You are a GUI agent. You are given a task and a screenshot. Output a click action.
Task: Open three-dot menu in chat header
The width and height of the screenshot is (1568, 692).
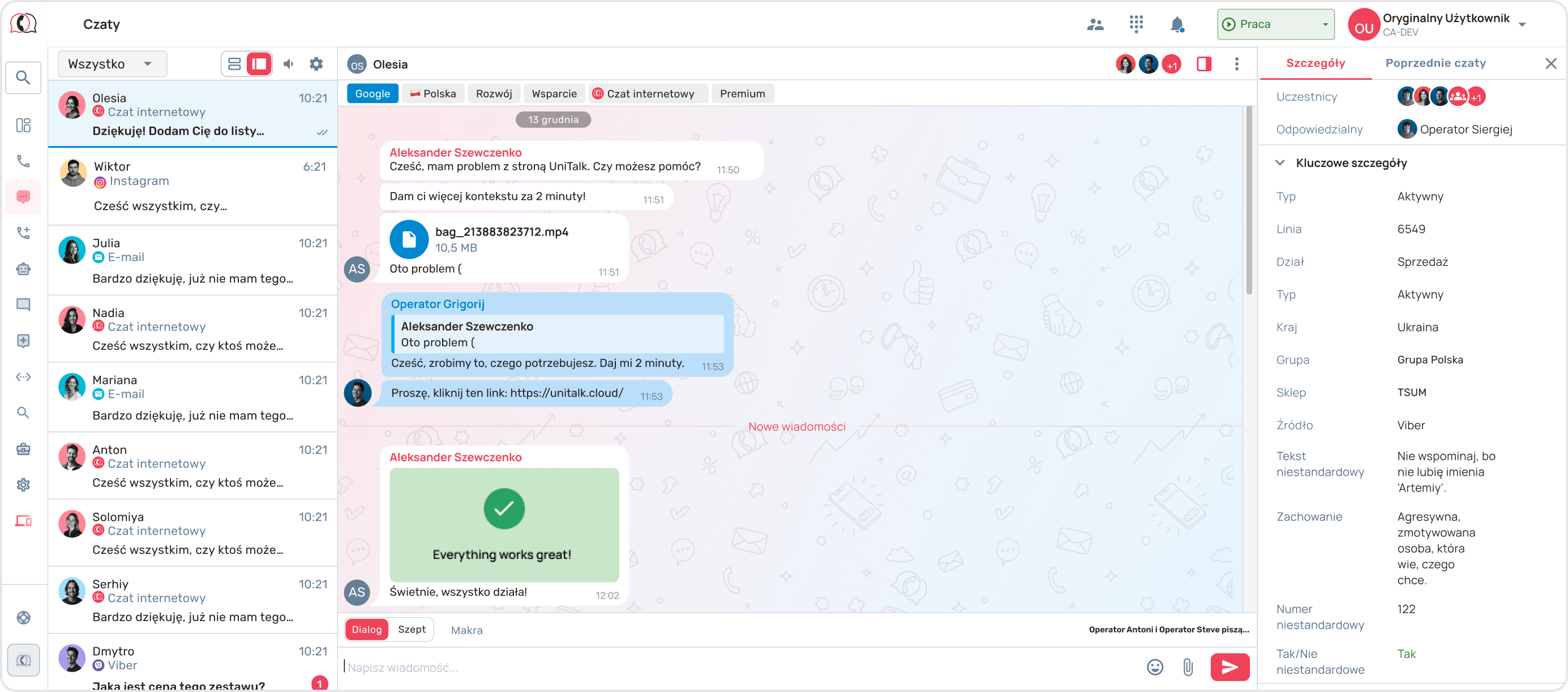(1236, 64)
